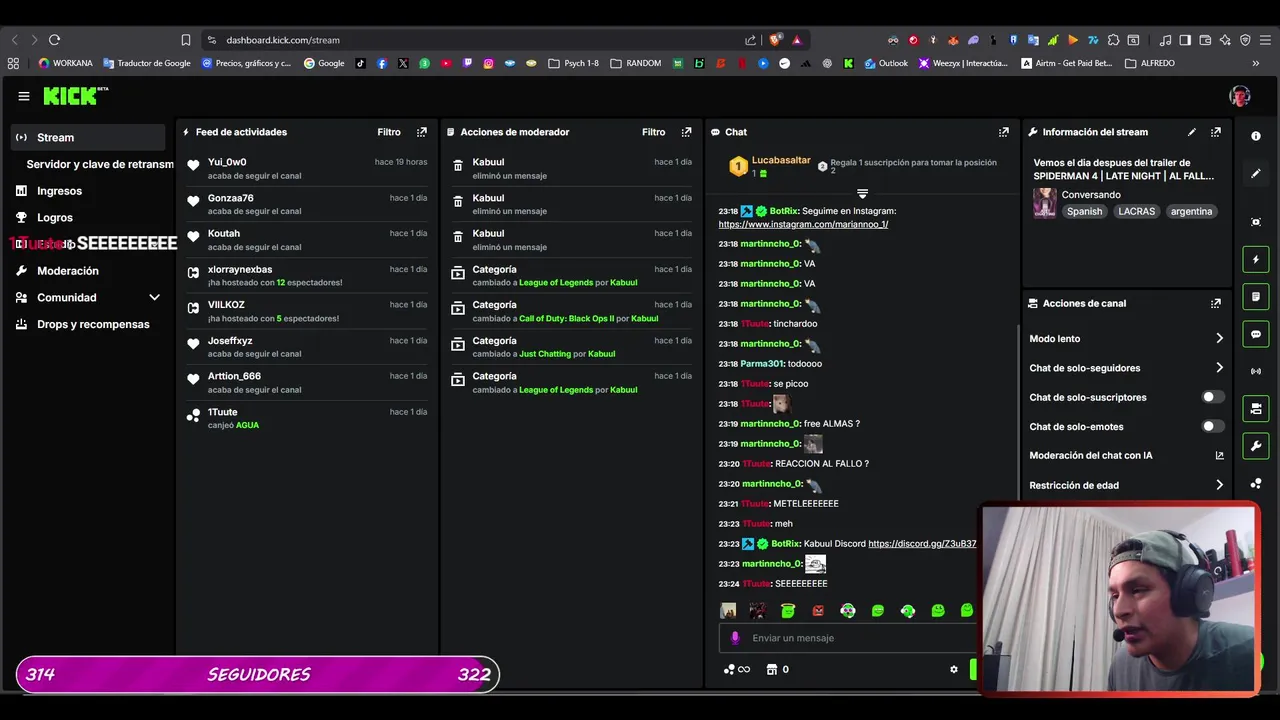The width and height of the screenshot is (1280, 720).
Task: Reload the page in browser
Action: pos(54,40)
